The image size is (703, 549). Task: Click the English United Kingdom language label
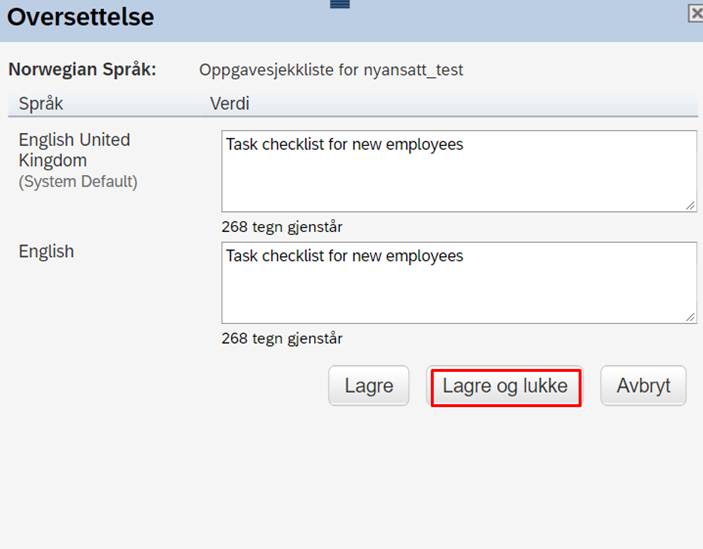click(74, 150)
